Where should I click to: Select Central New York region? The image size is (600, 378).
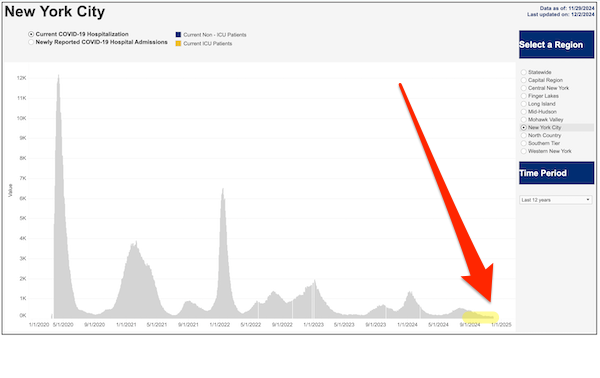click(523, 88)
